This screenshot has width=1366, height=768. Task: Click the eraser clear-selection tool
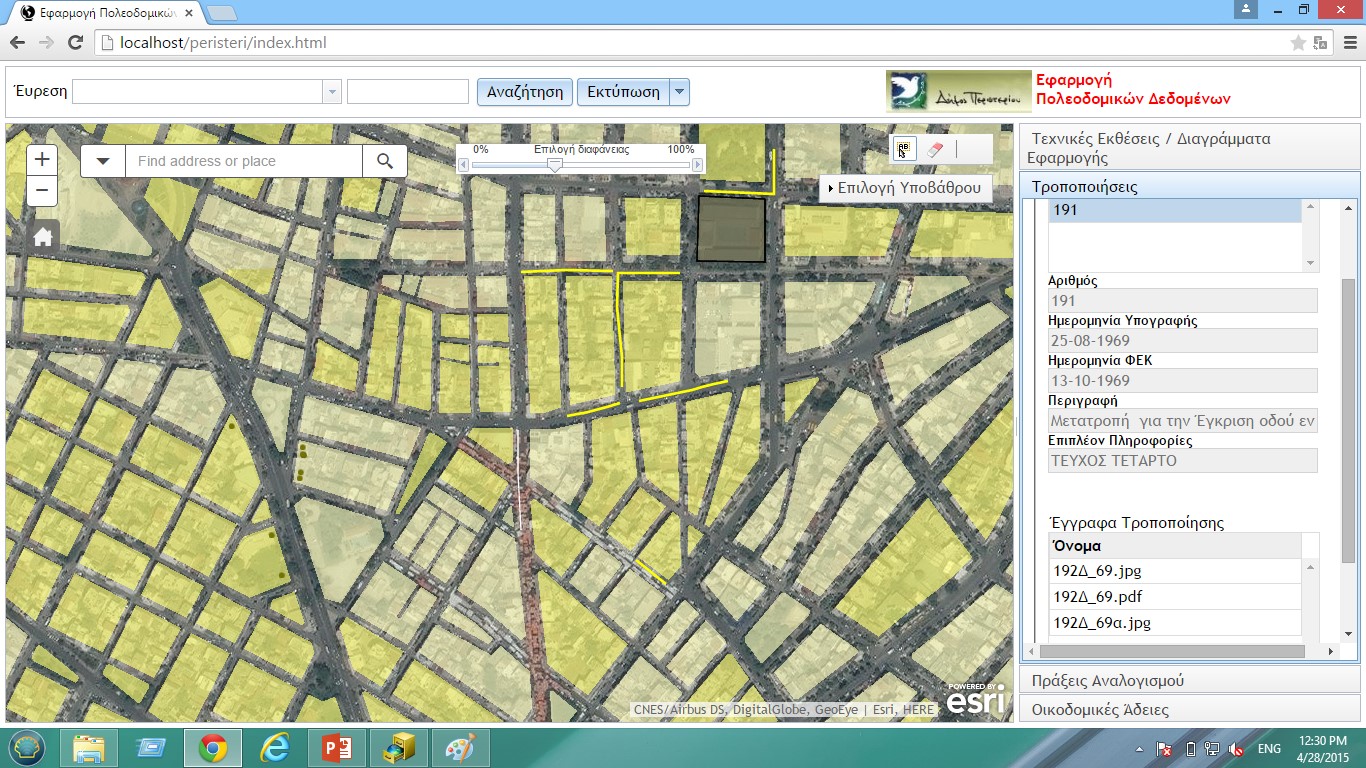click(935, 149)
